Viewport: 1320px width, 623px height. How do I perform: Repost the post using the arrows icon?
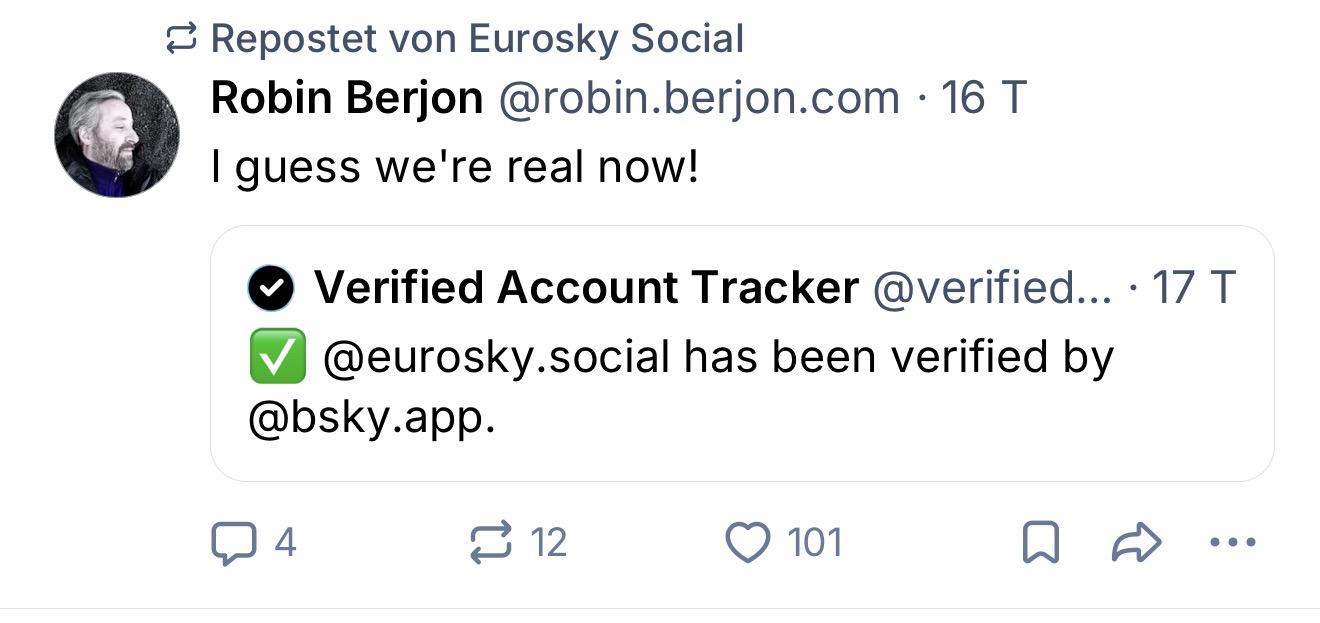coord(490,543)
